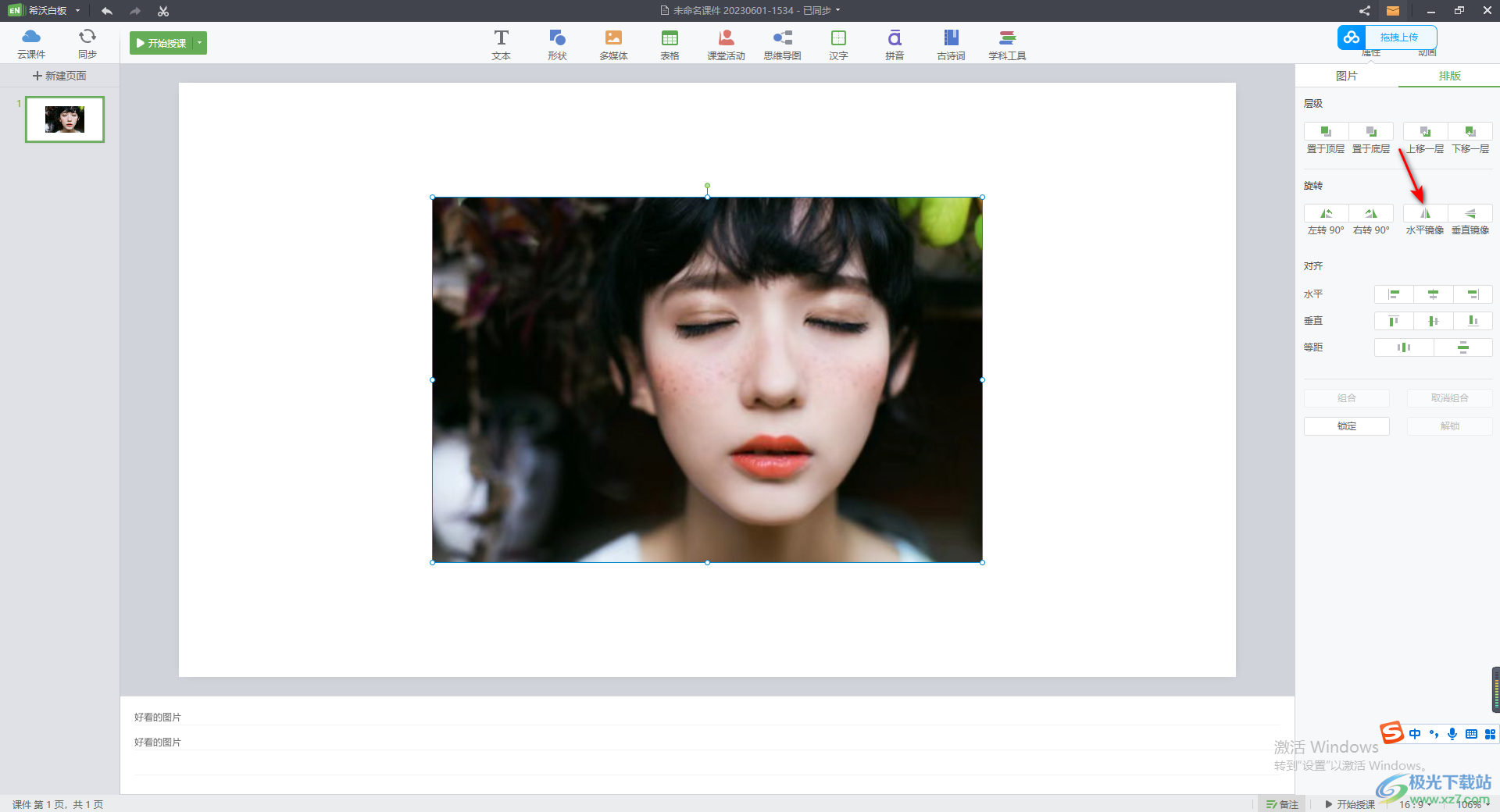This screenshot has height=812, width=1500.
Task: Open Sogou toolbox grid icon
Action: [1491, 734]
